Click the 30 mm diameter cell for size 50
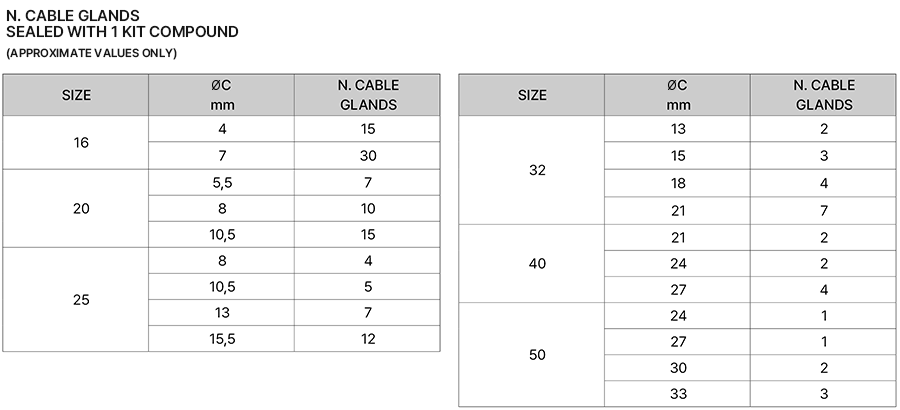The height and width of the screenshot is (410, 900). coord(678,367)
